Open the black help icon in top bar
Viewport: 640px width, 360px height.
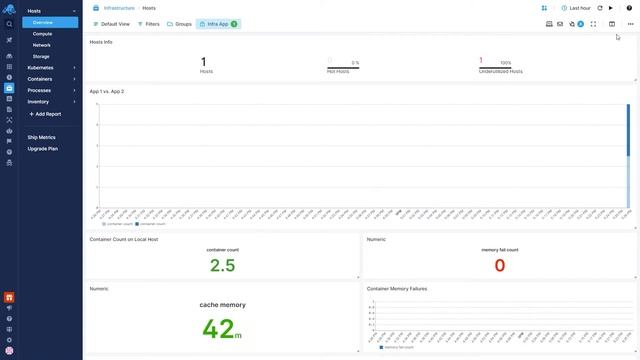629,8
